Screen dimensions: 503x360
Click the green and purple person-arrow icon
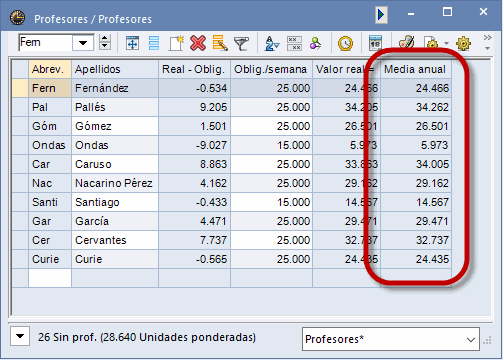tap(315, 44)
